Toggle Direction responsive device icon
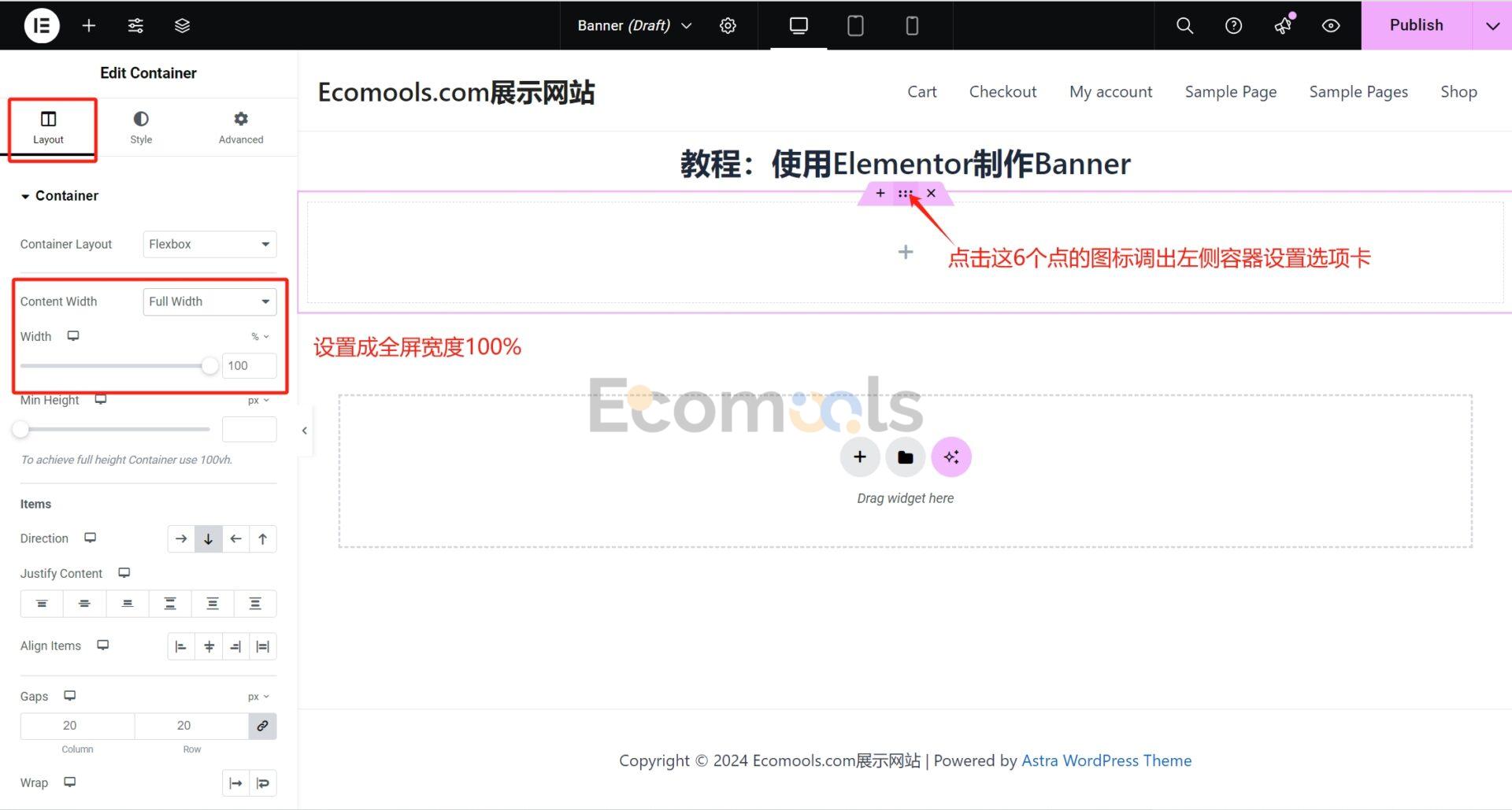The image size is (1512, 810). (91, 538)
